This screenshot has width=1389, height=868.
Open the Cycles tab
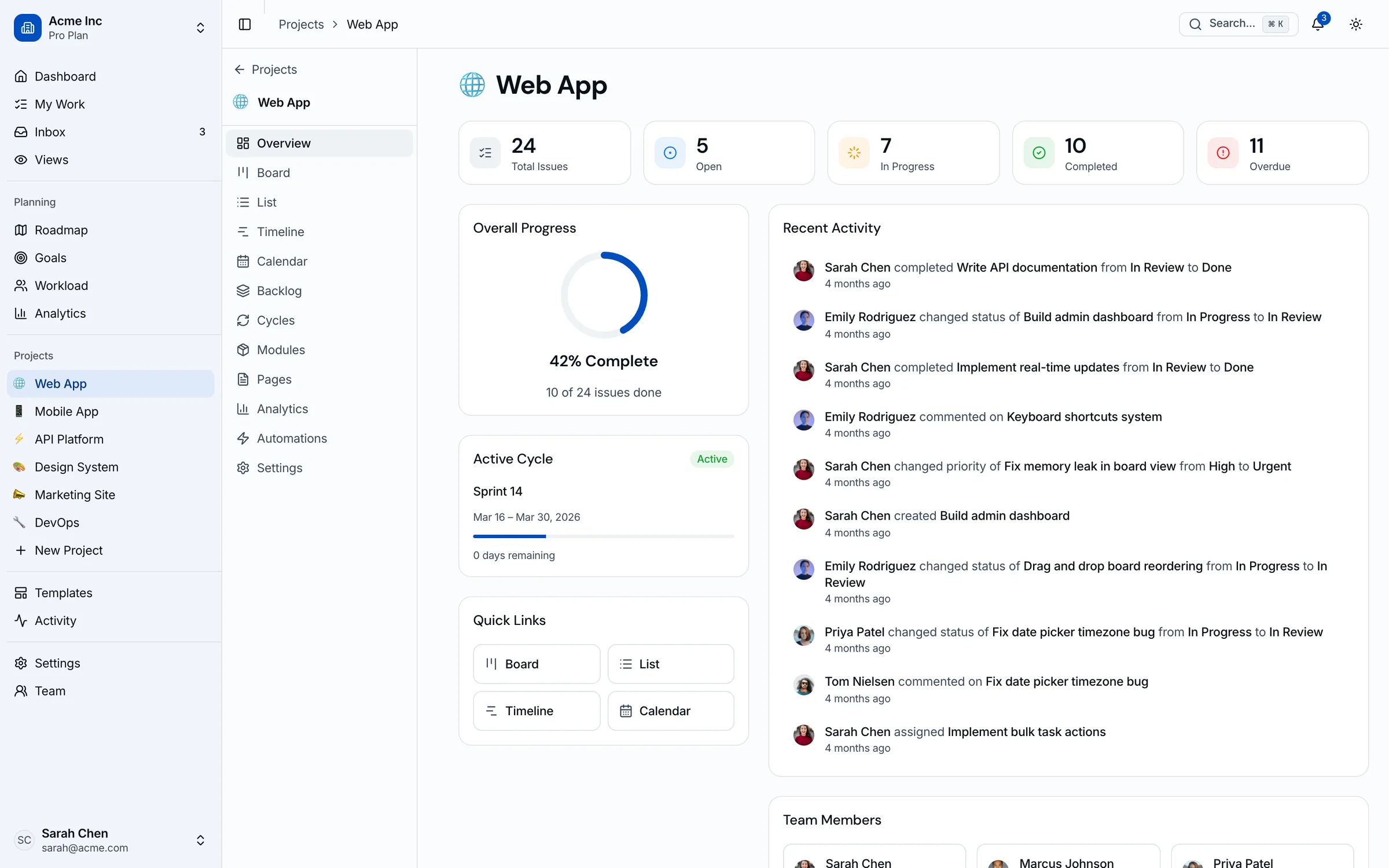click(x=319, y=320)
